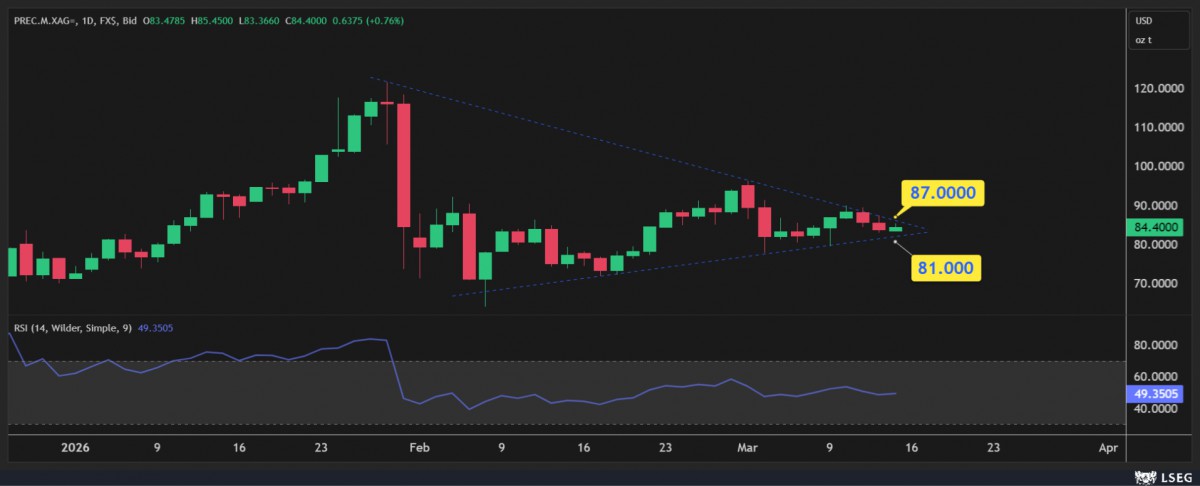Click the 81.000 yellow price callout
Screen dimensions: 1200x486
945,268
